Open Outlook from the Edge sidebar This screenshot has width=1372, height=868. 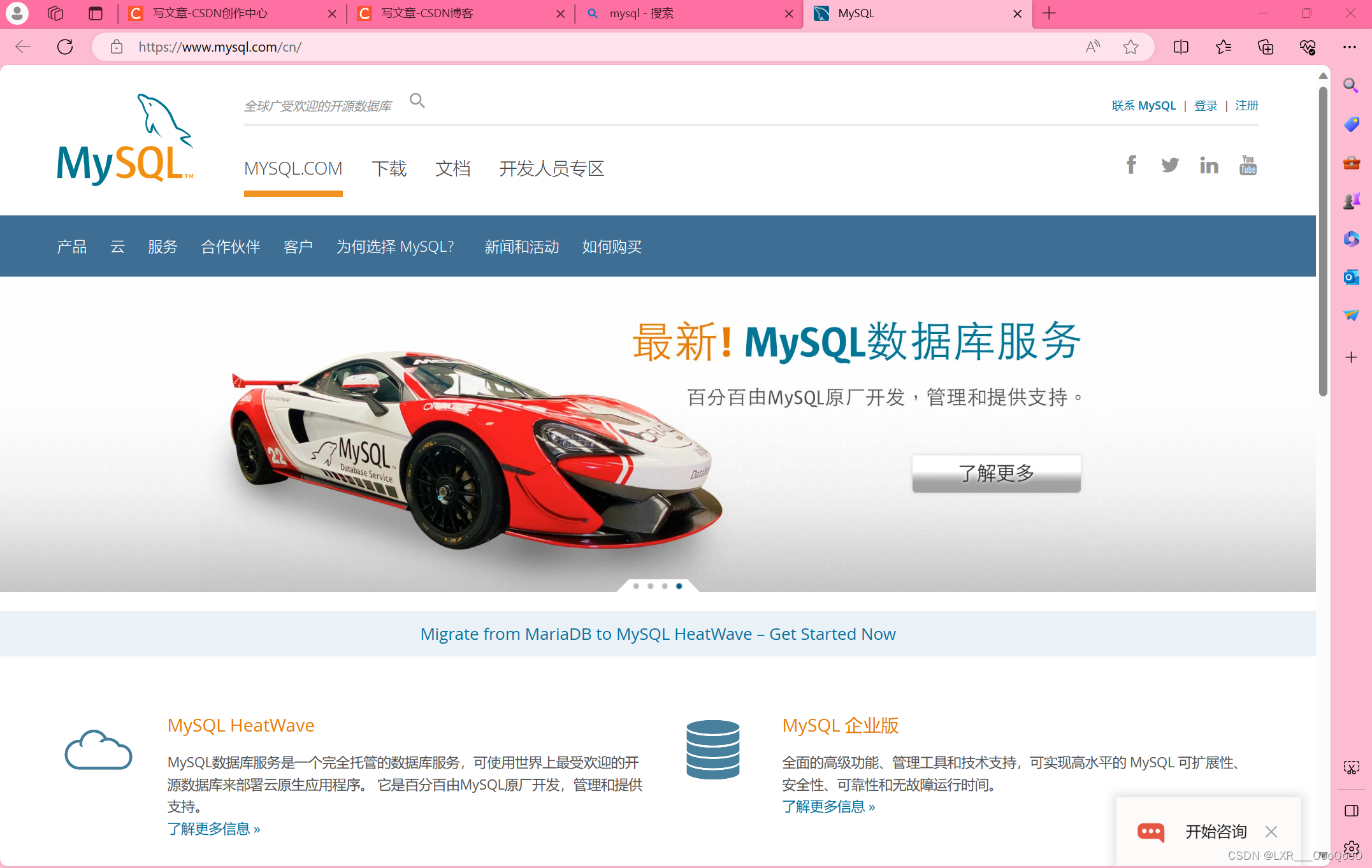[x=1352, y=277]
